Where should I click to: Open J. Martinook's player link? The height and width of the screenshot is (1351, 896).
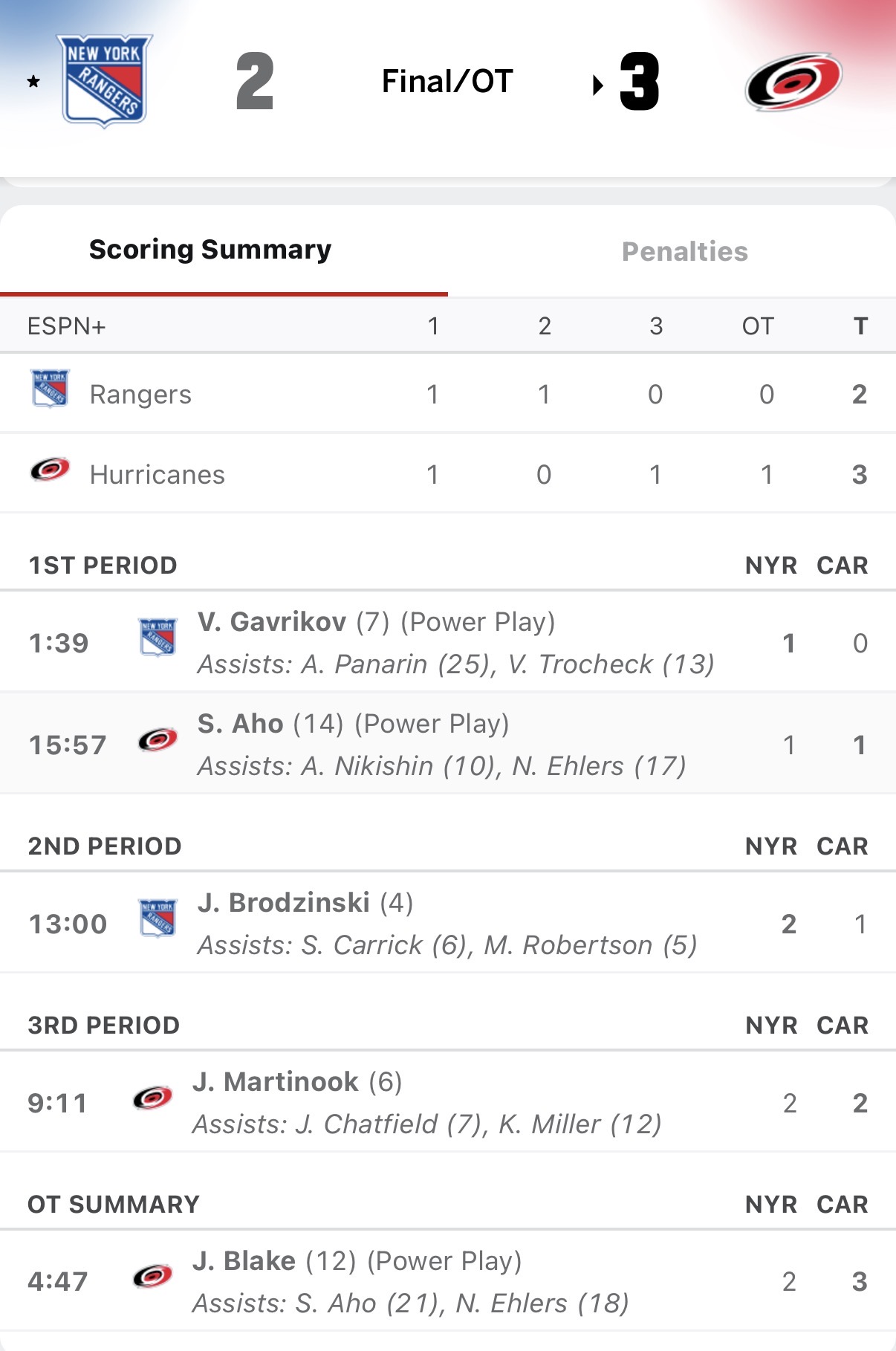276,1082
